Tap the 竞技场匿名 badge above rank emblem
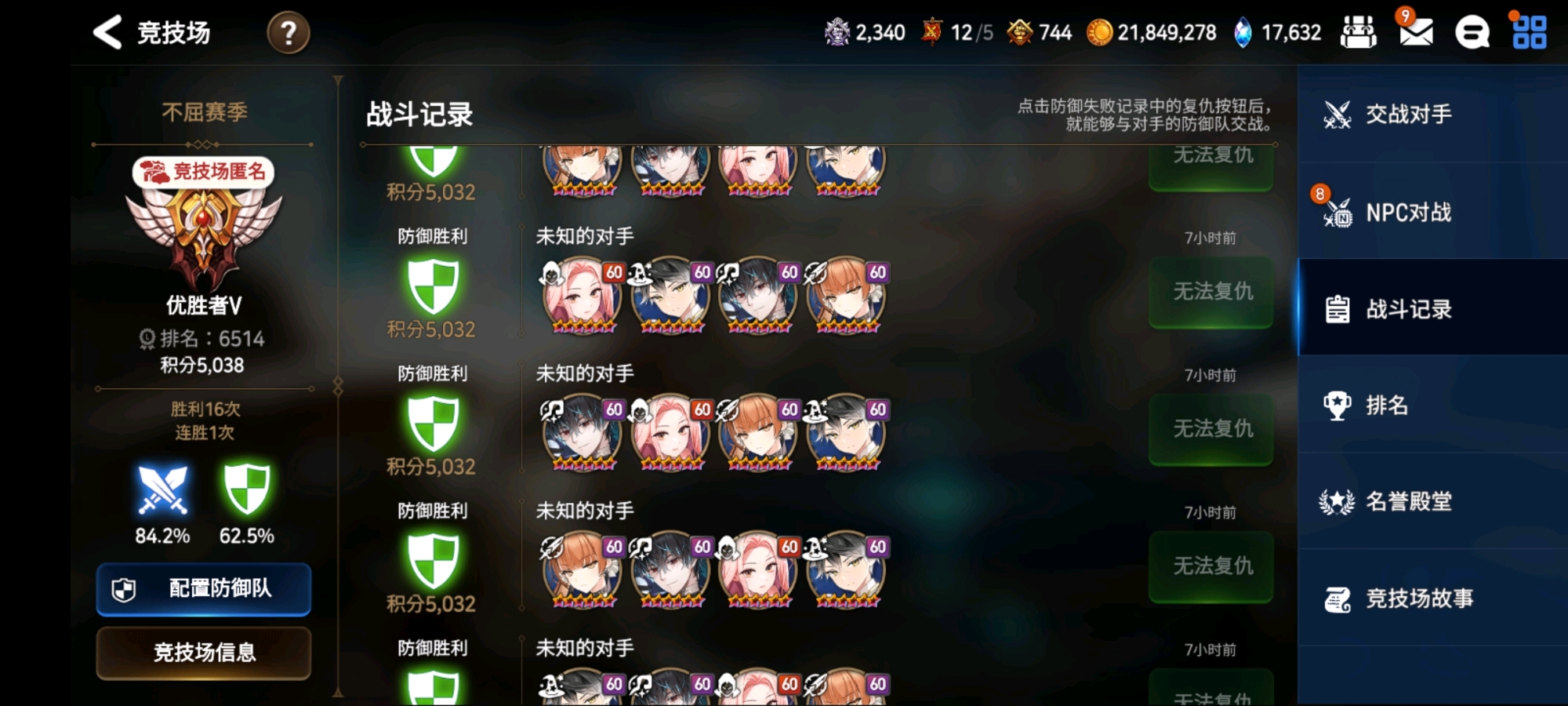This screenshot has width=1568, height=706. (x=204, y=172)
